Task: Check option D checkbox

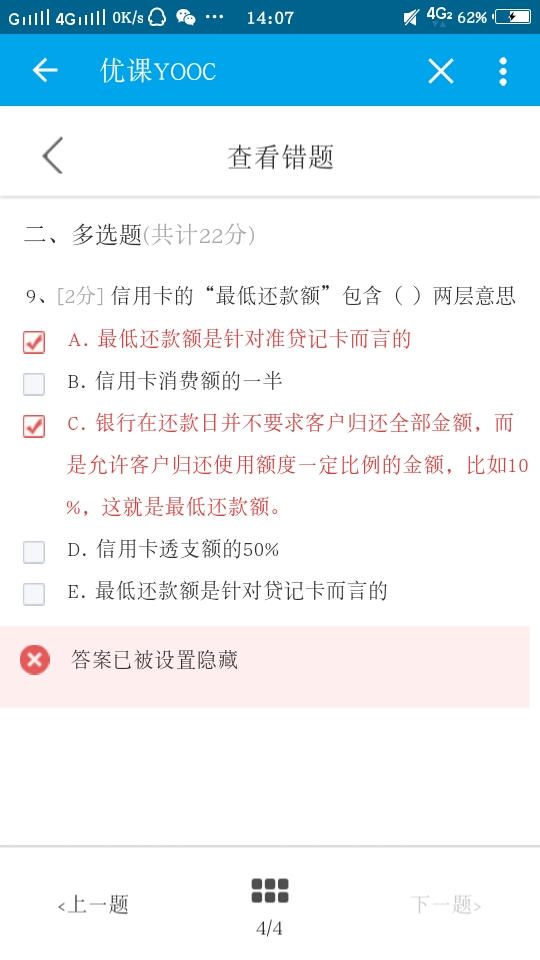Action: point(34,552)
